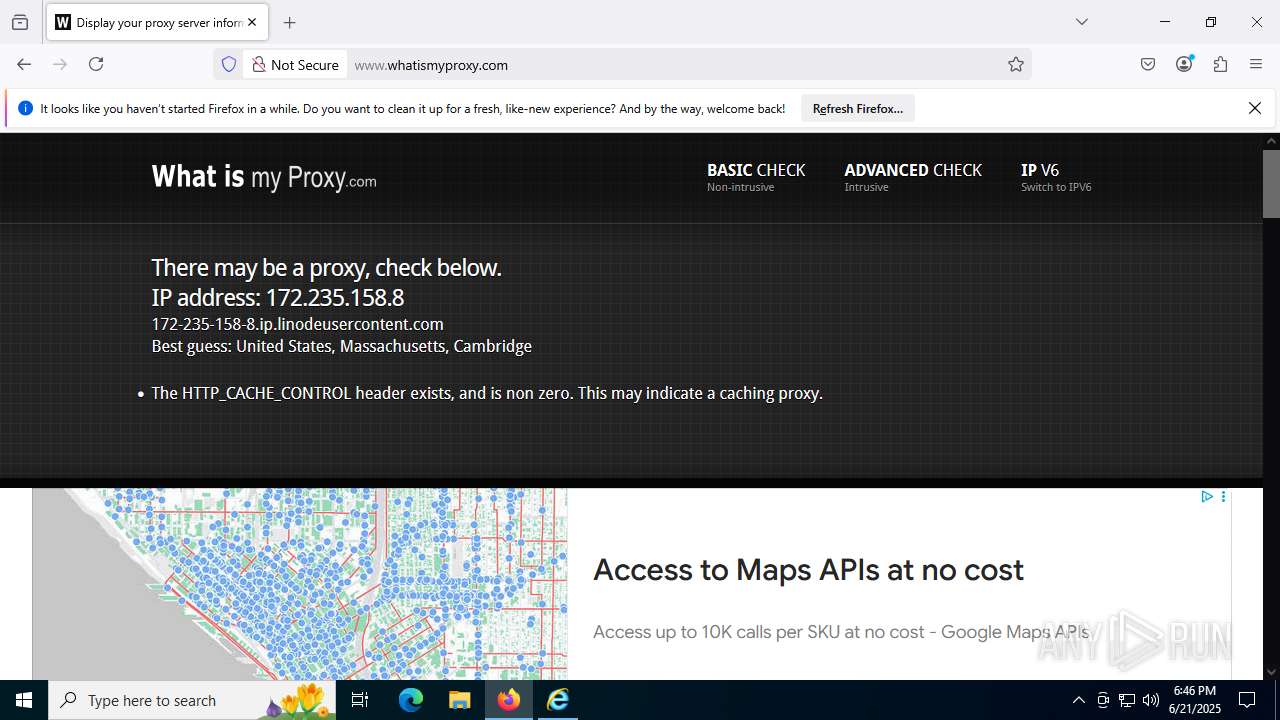The height and width of the screenshot is (720, 1280).
Task: Open the Windows Start menu
Action: [x=24, y=700]
